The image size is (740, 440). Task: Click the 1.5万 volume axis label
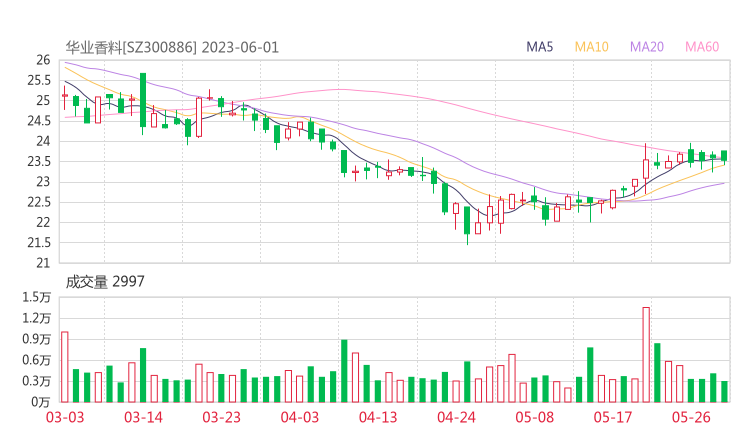36,297
